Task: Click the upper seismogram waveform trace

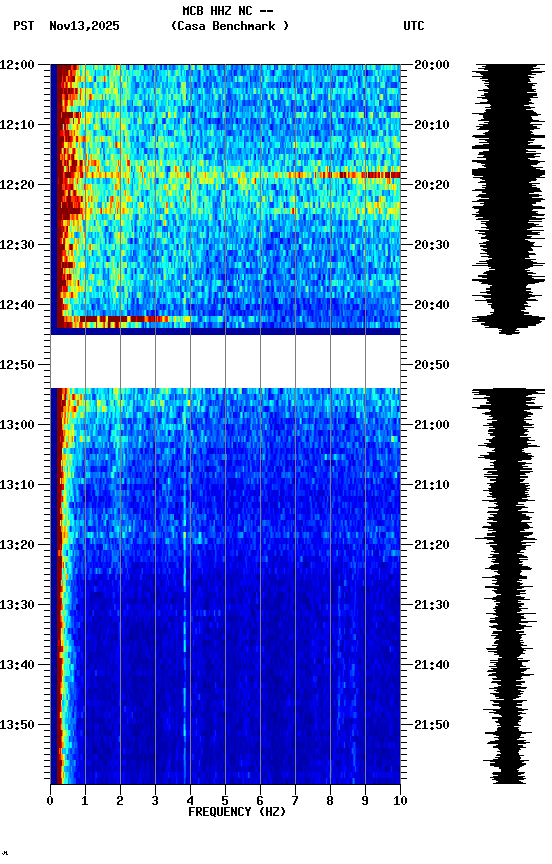Action: (x=508, y=199)
